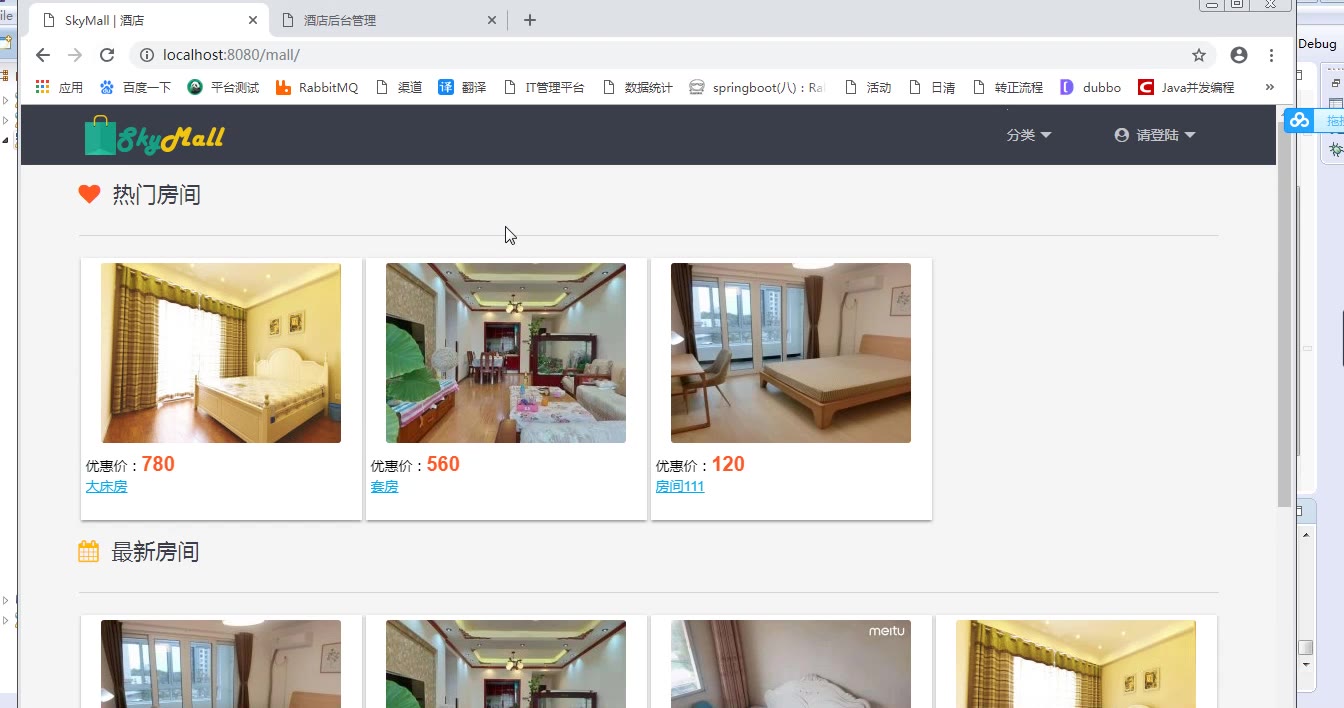The height and width of the screenshot is (708, 1344).
Task: Go back to the previous page
Action: pos(42,55)
